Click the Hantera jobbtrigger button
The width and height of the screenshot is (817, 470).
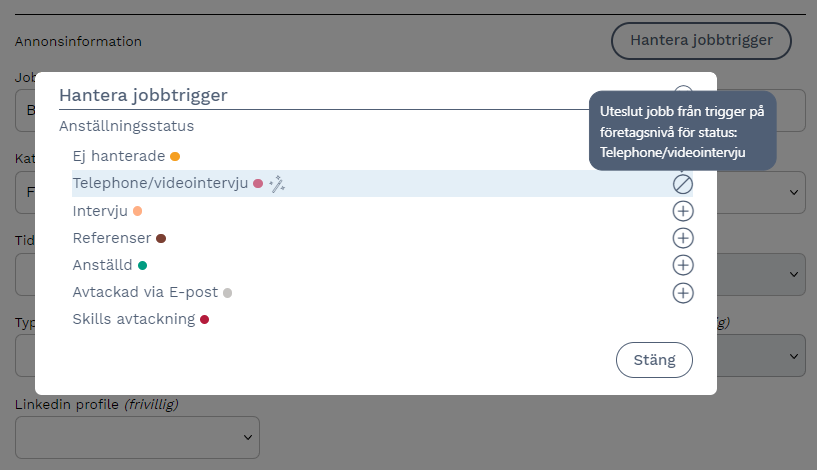[701, 41]
